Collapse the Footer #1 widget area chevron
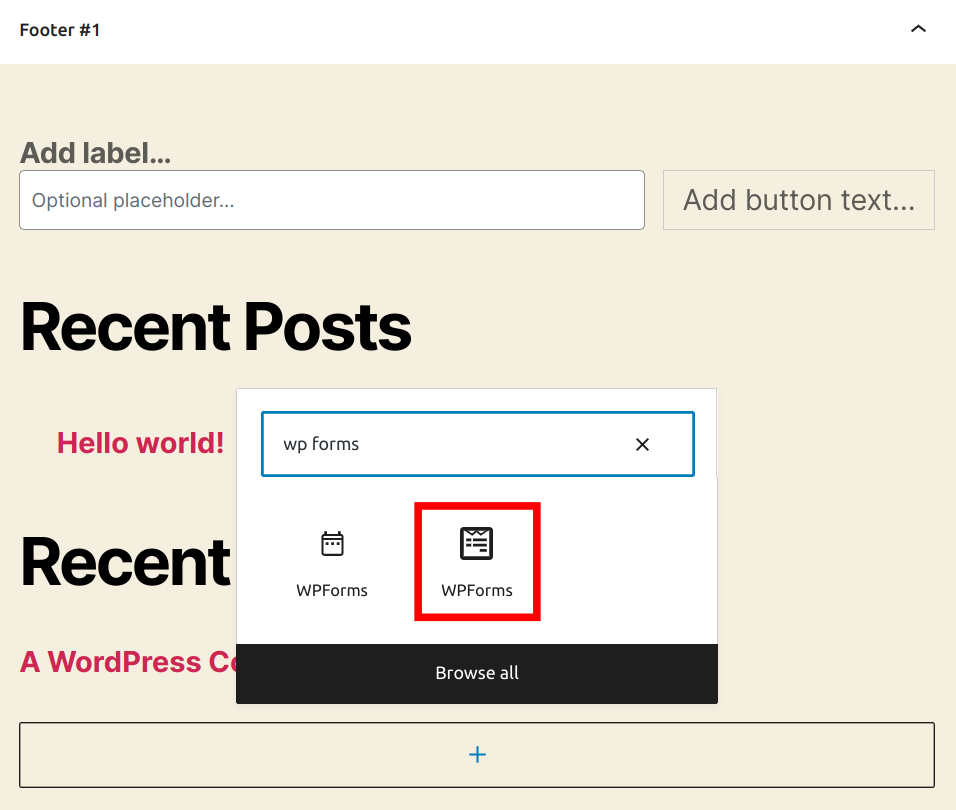The image size is (956, 810). pos(918,29)
